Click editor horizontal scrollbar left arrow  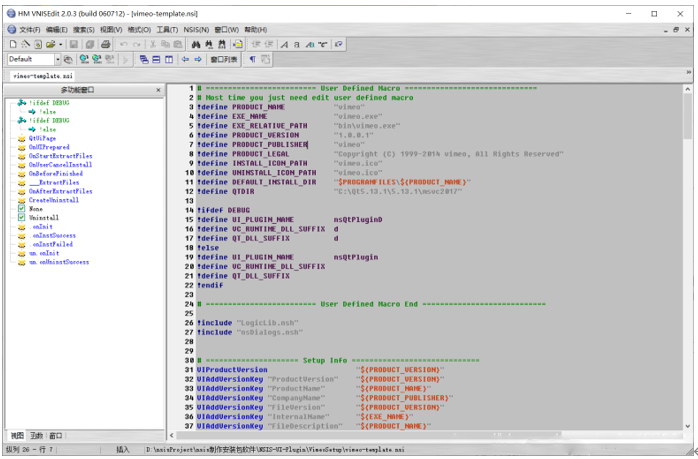coord(172,435)
